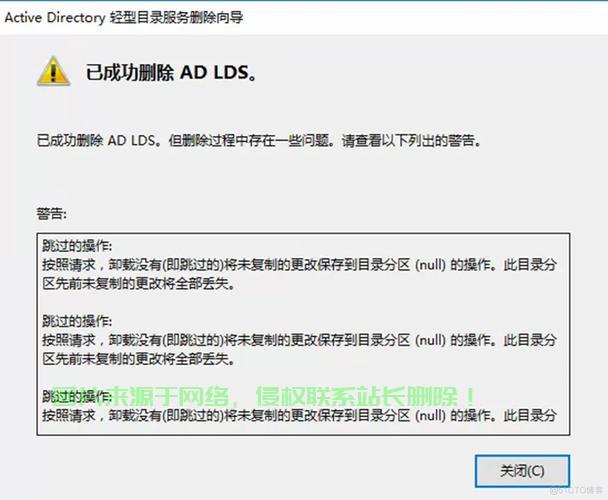Viewport: 608px width, 500px height.
Task: Click the 警告: label above the list
Action: pyautogui.click(x=52, y=213)
